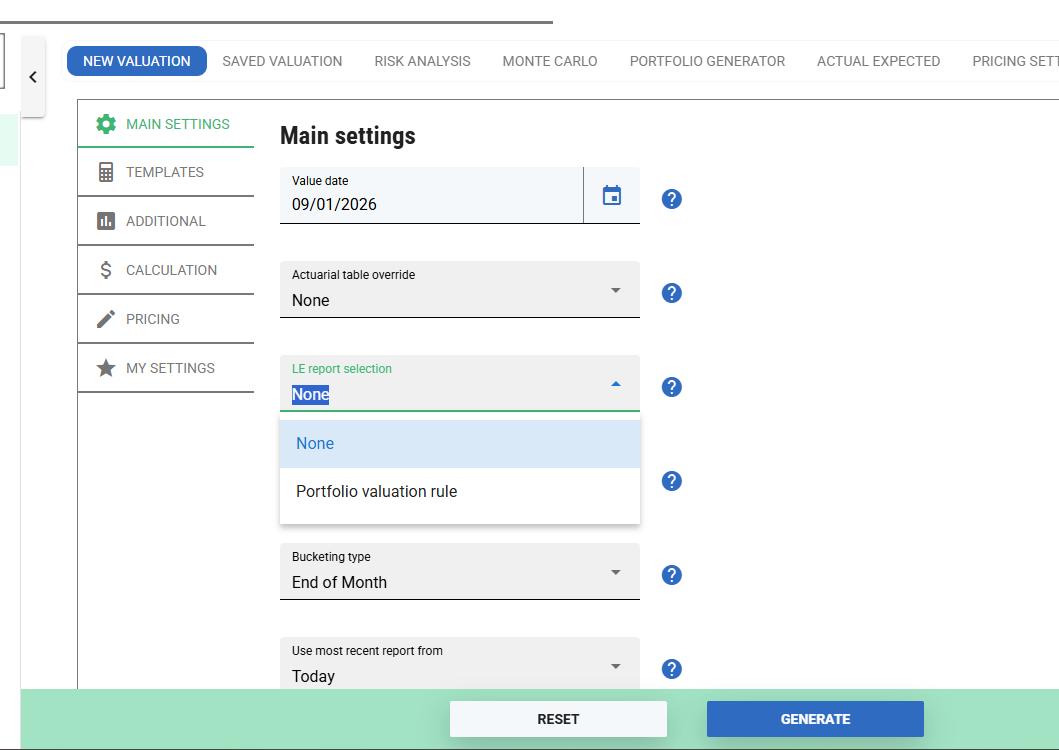This screenshot has height=750, width=1059.
Task: Click help icon beside LE report selection
Action: tap(672, 387)
